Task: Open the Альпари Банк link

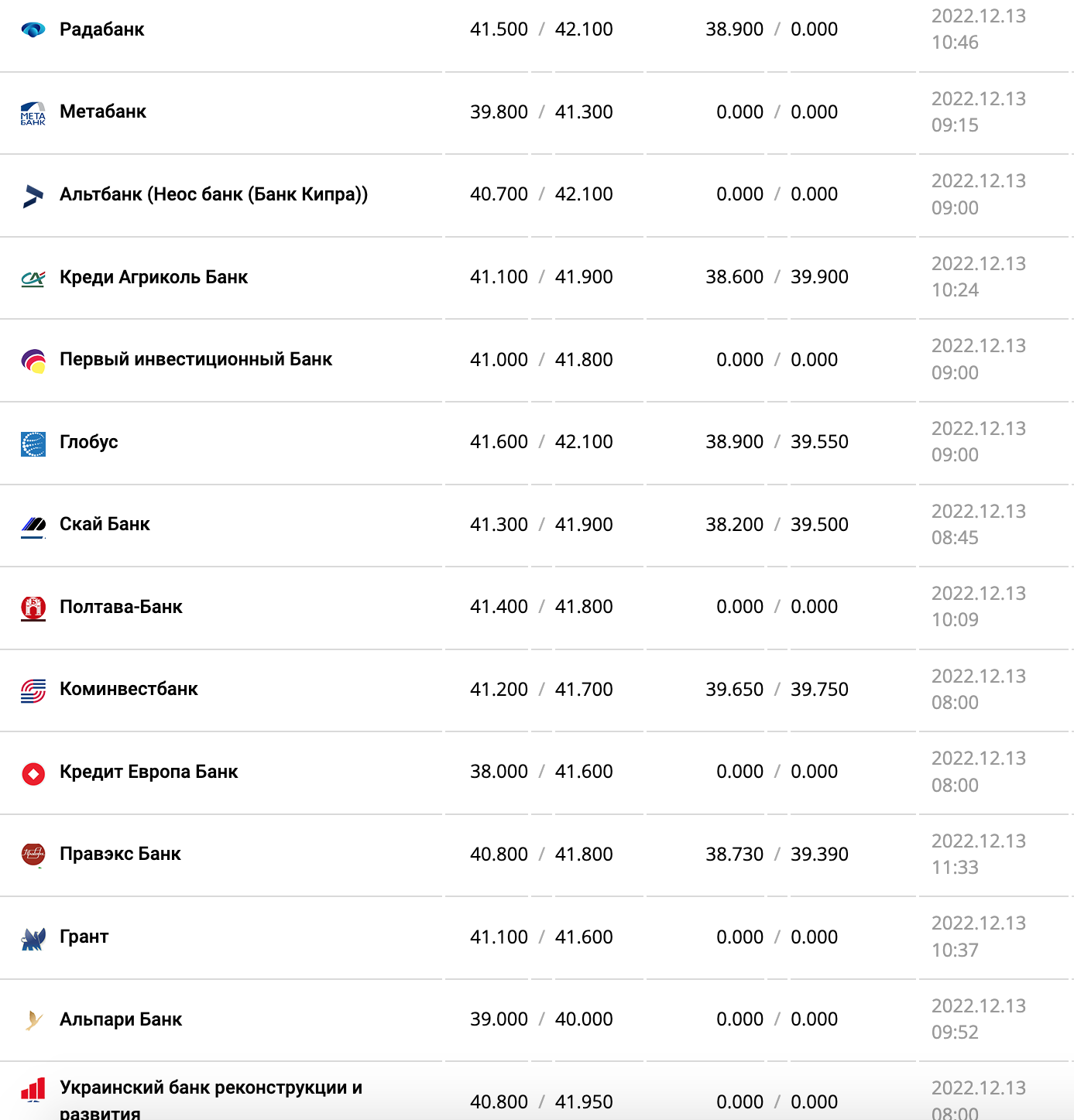Action: pyautogui.click(x=121, y=1019)
